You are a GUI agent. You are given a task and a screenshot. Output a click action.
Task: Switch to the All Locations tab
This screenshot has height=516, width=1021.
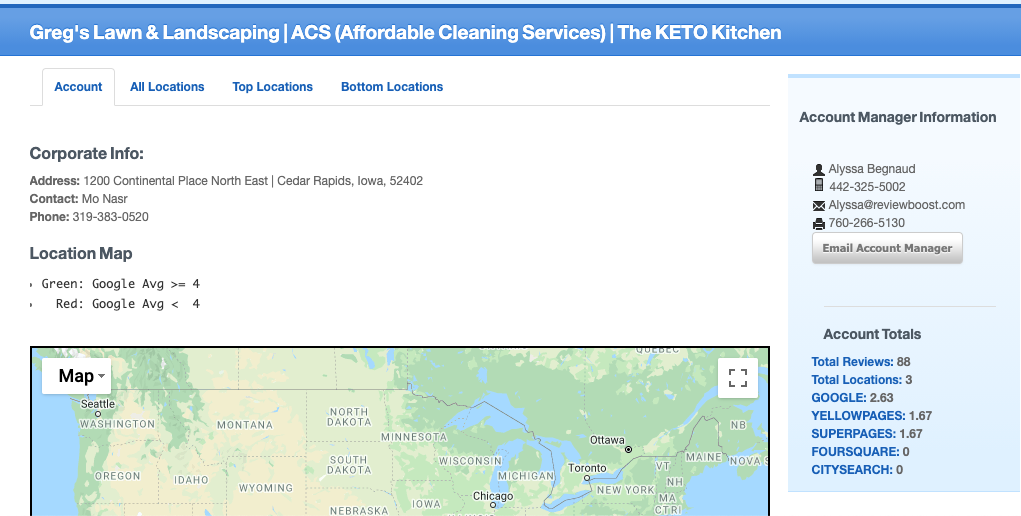point(167,87)
